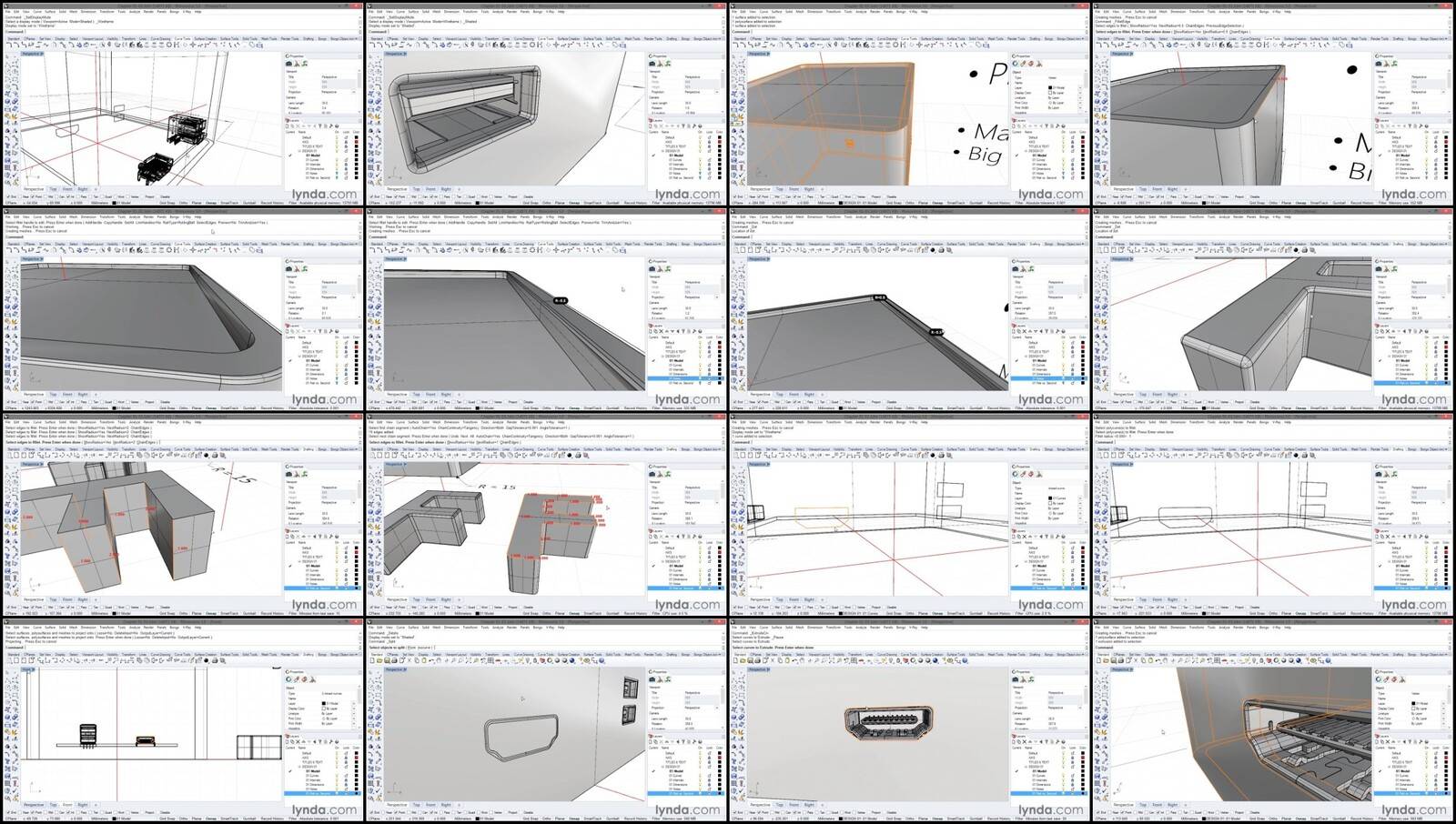Click object properties icon in orange-outline-curve wireframe frame
Viewport: 1456px width, 824px height.
pyautogui.click(x=1016, y=475)
